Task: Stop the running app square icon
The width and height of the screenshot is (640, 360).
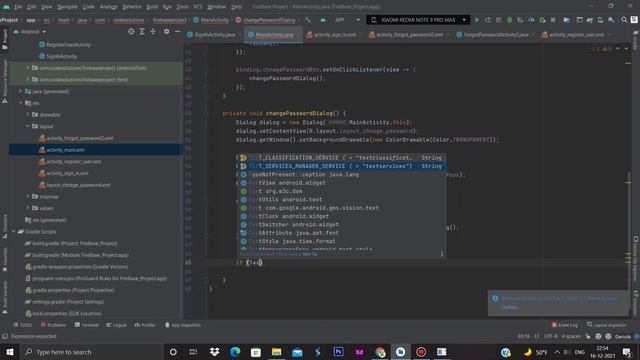Action: (x=553, y=20)
